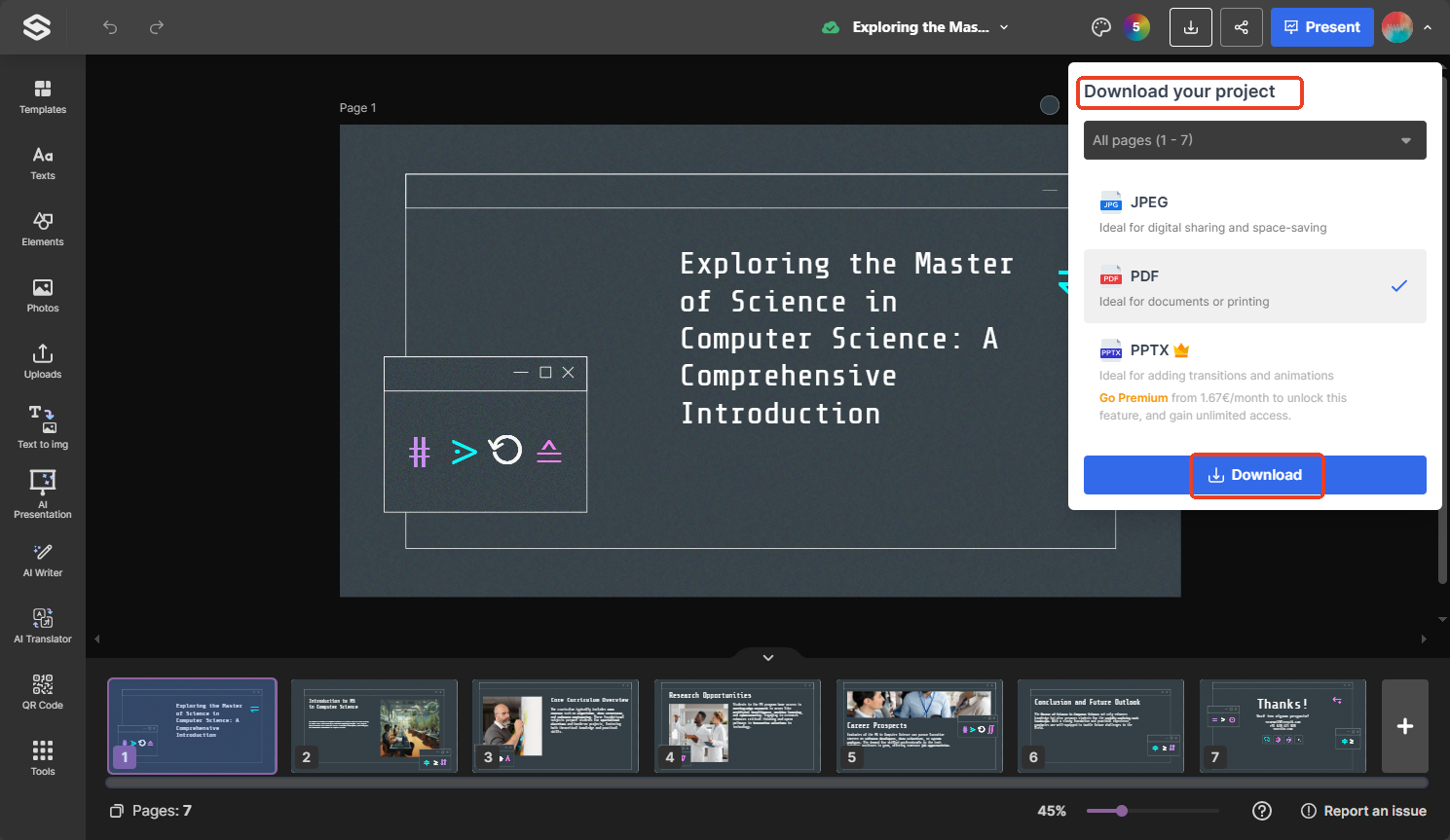Expand the profile menu chevron
The width and height of the screenshot is (1450, 840).
[1428, 27]
